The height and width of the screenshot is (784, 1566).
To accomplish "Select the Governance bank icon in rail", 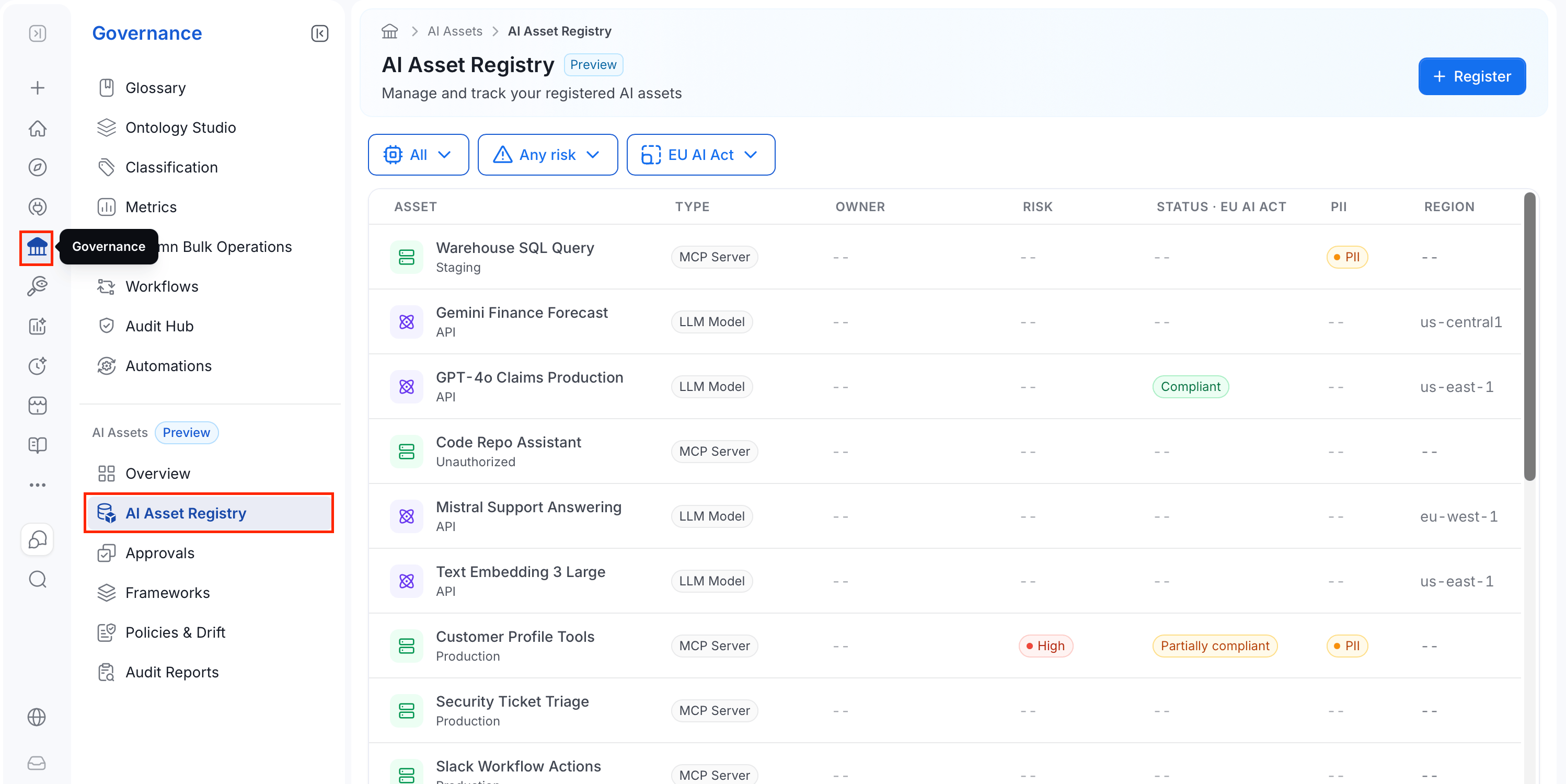I will click(x=37, y=247).
